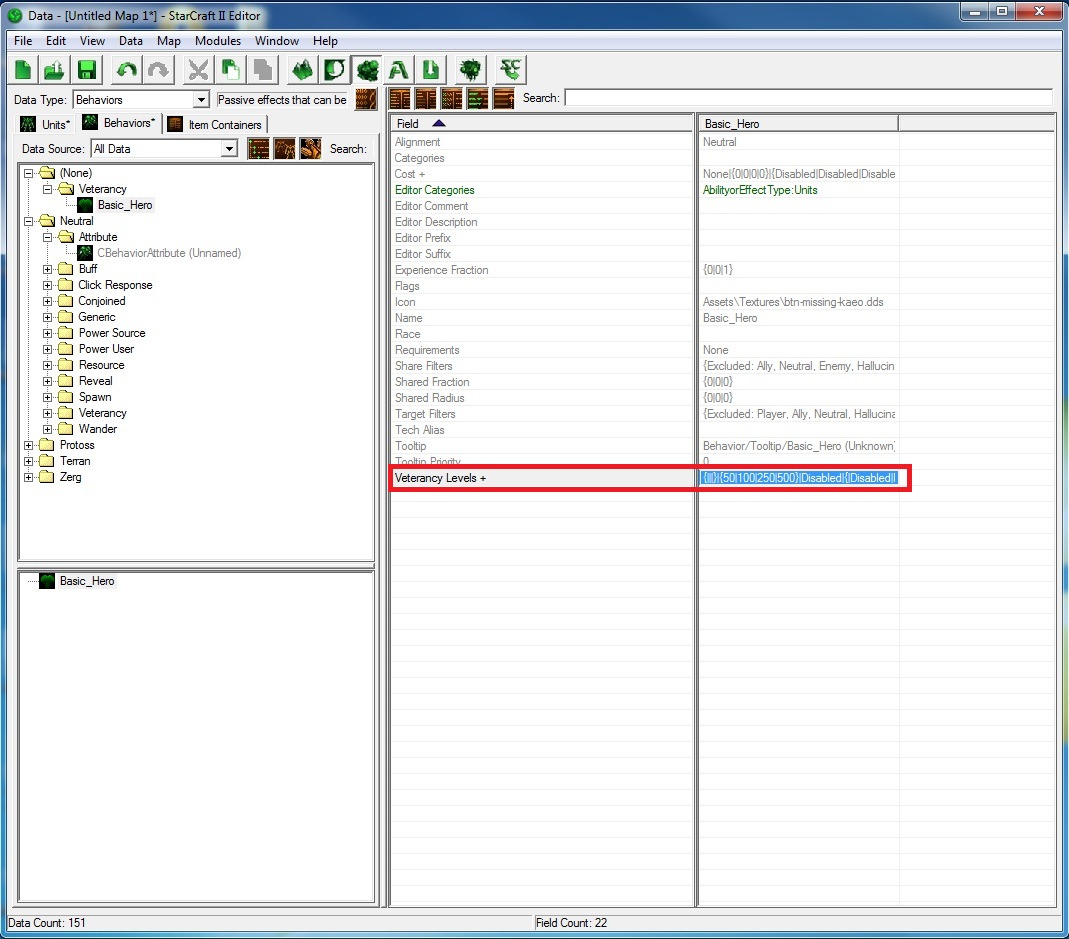
Task: Click the greyed Paste icon
Action: [262, 70]
